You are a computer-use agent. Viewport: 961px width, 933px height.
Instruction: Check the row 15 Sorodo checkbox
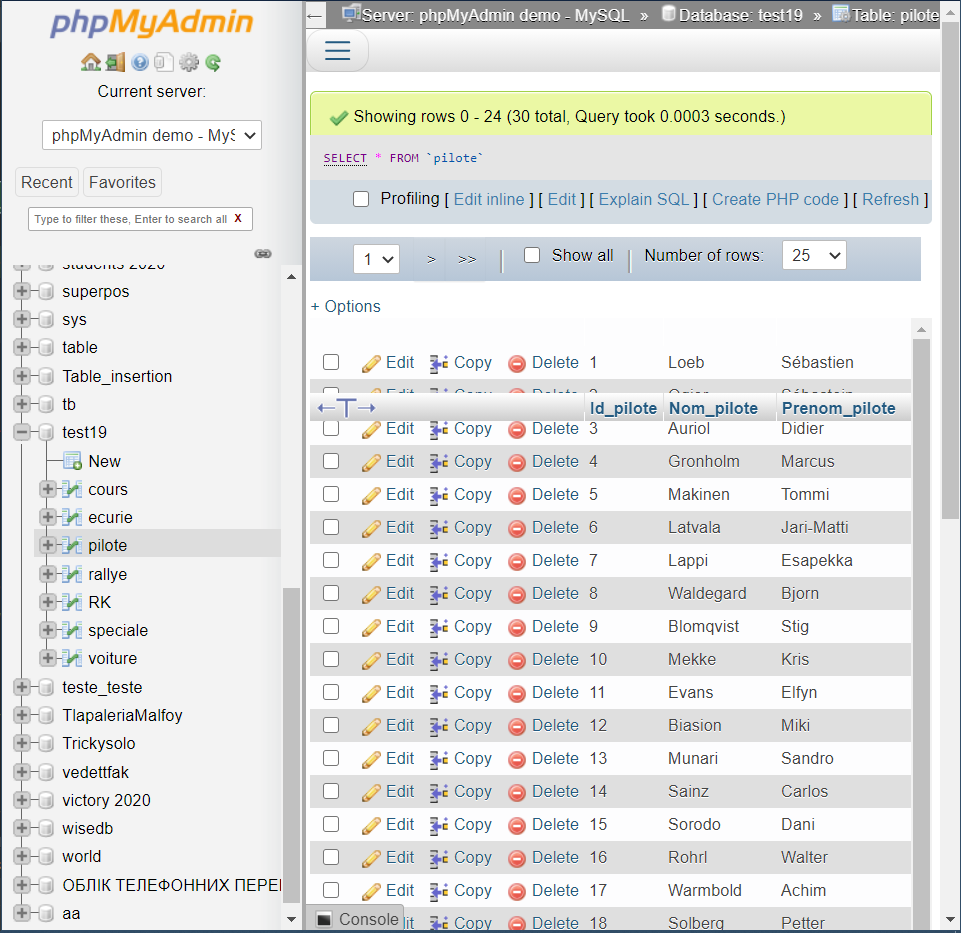331,824
